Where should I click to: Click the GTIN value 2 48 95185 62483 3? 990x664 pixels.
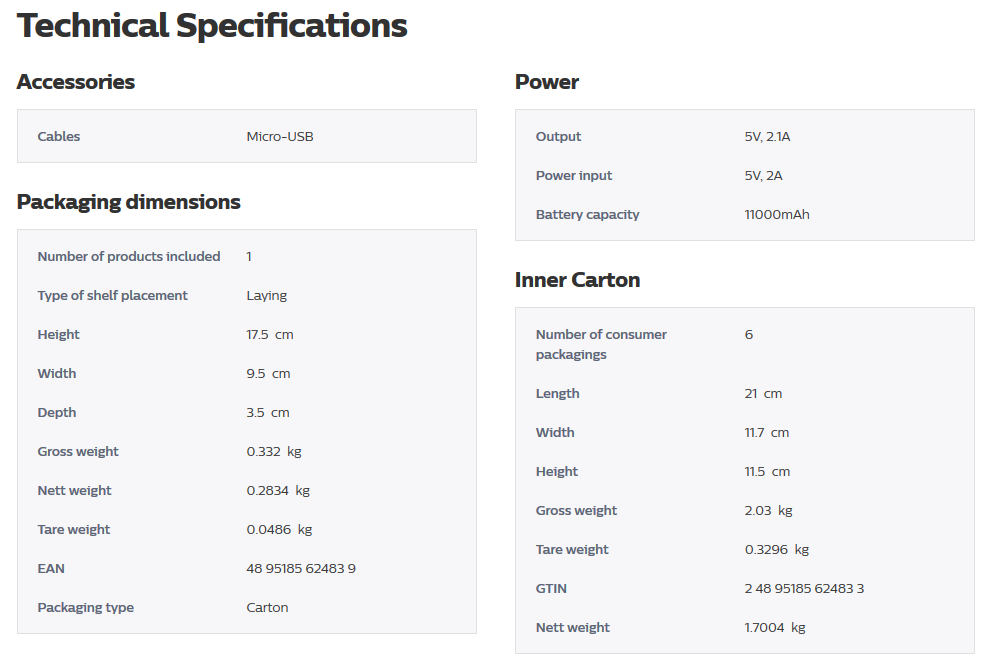click(804, 589)
